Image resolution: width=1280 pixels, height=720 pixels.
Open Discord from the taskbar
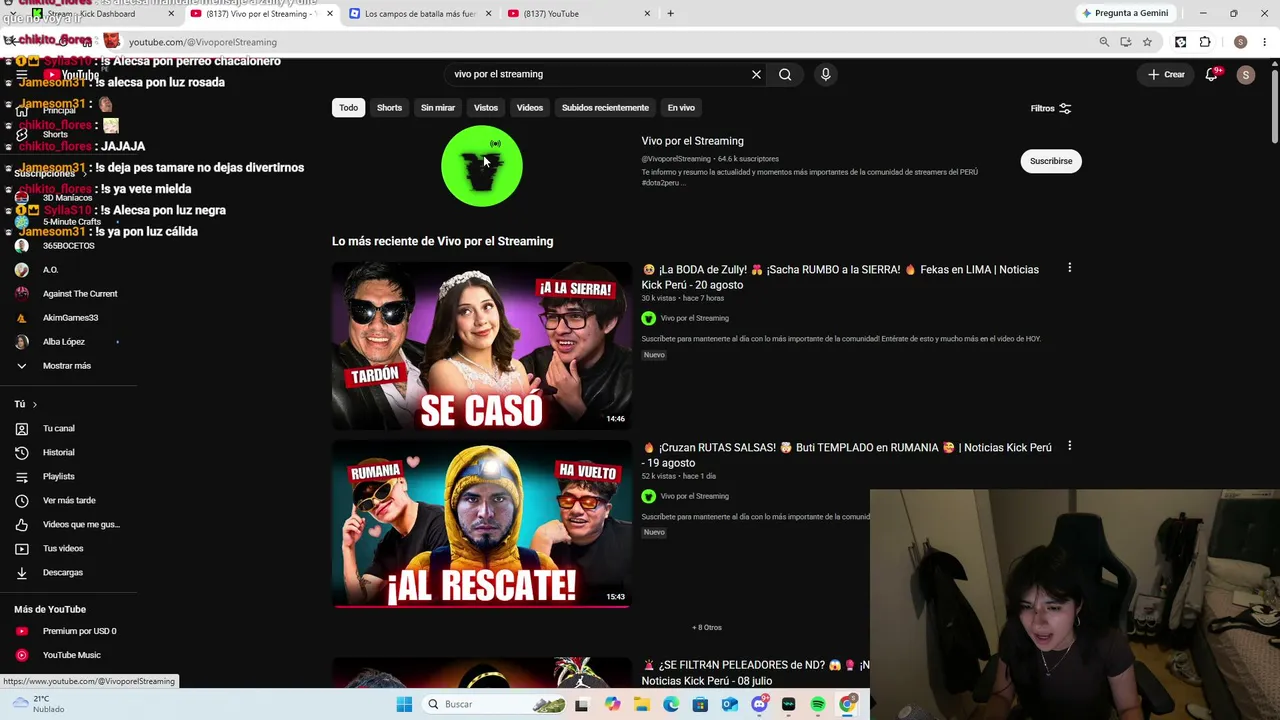759,704
